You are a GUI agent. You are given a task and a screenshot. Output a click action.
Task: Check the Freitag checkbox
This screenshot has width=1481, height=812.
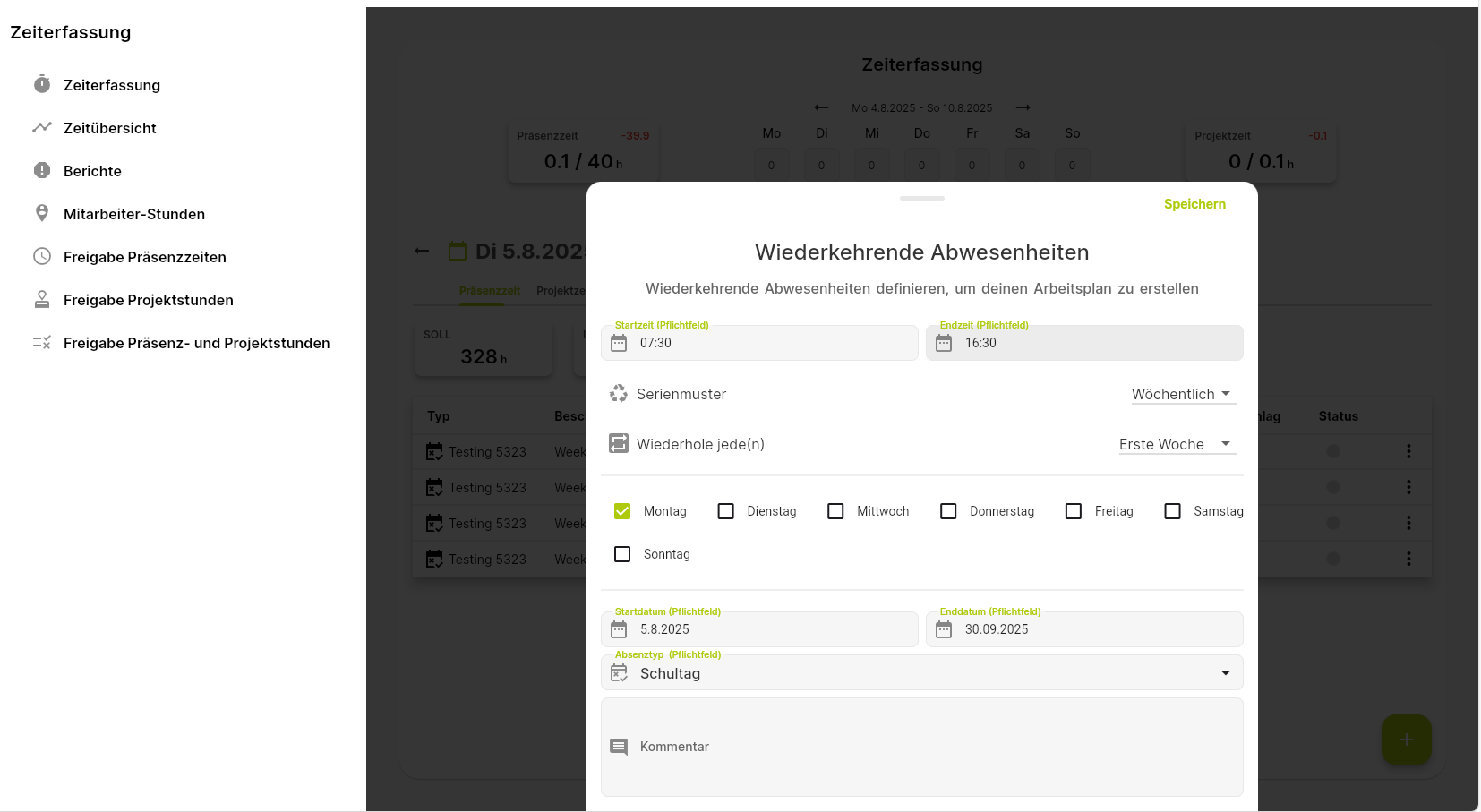click(x=1074, y=511)
